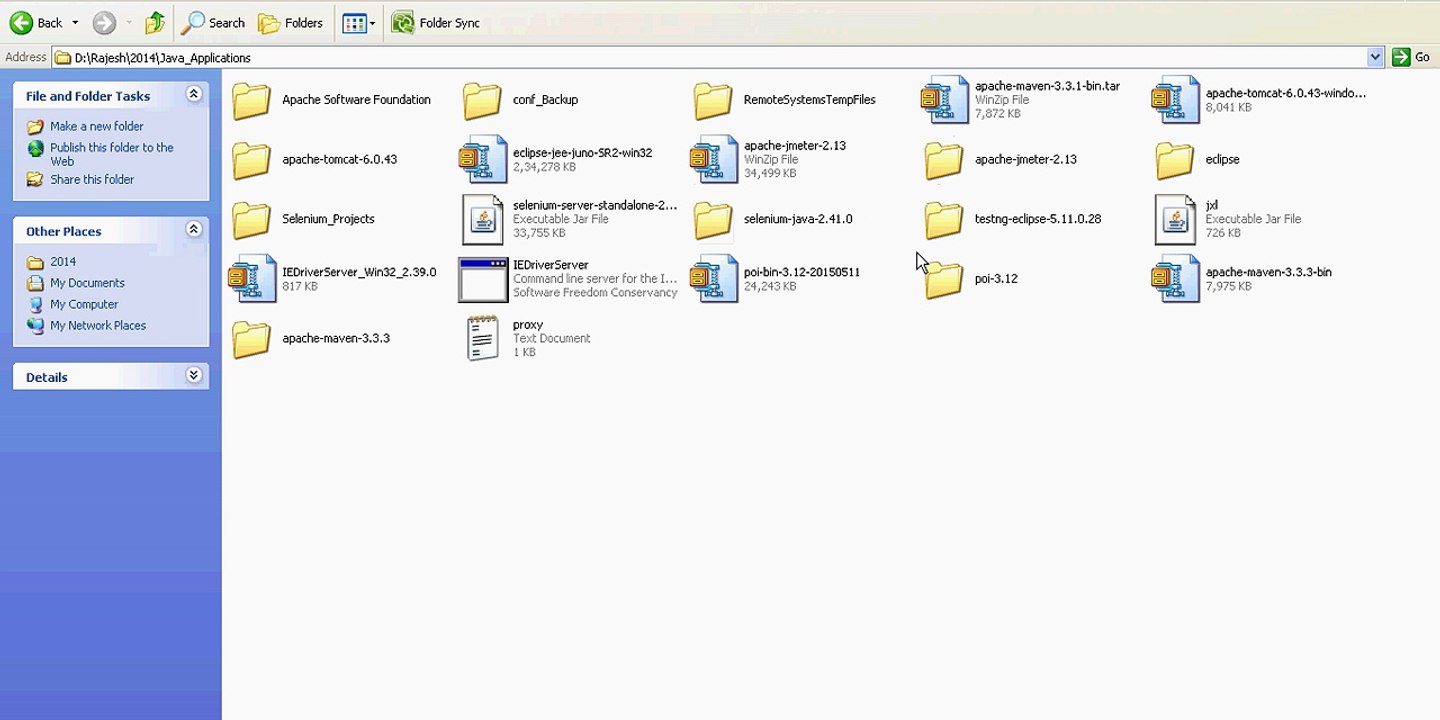
Task: Click the green Go button
Action: (1412, 57)
